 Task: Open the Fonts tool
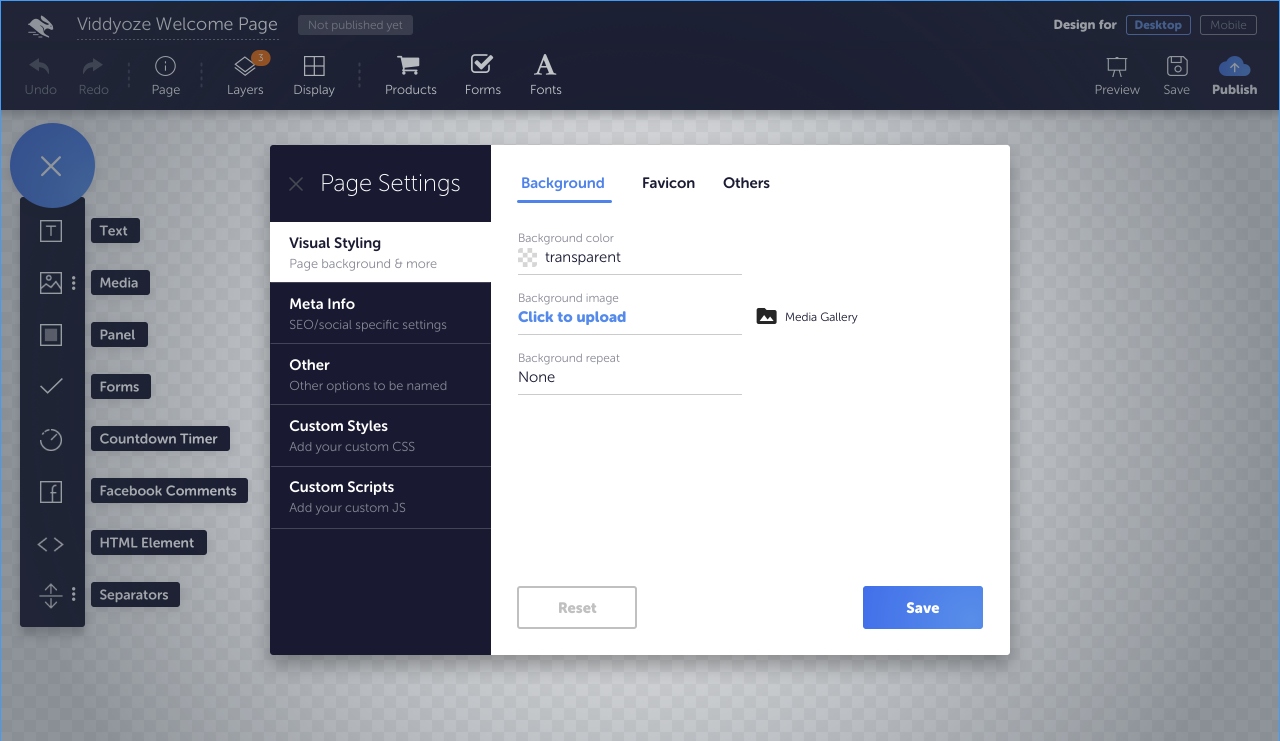545,66
